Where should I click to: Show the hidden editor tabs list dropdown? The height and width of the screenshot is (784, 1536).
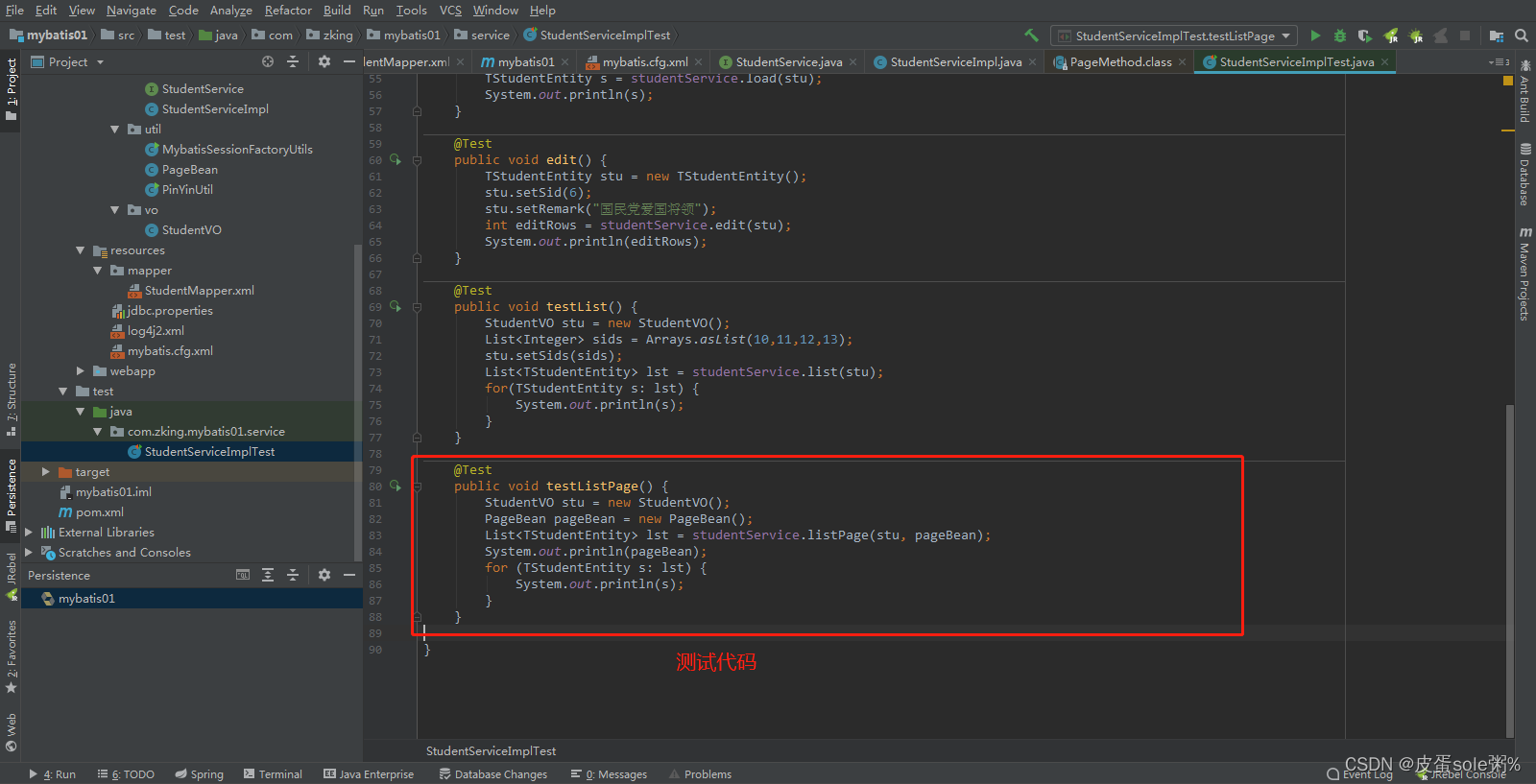point(1499,61)
